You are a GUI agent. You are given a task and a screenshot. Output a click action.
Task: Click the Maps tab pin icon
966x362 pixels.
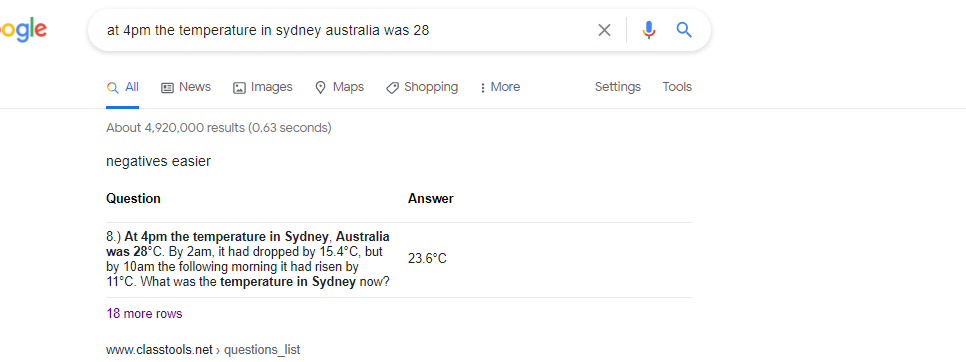[320, 87]
